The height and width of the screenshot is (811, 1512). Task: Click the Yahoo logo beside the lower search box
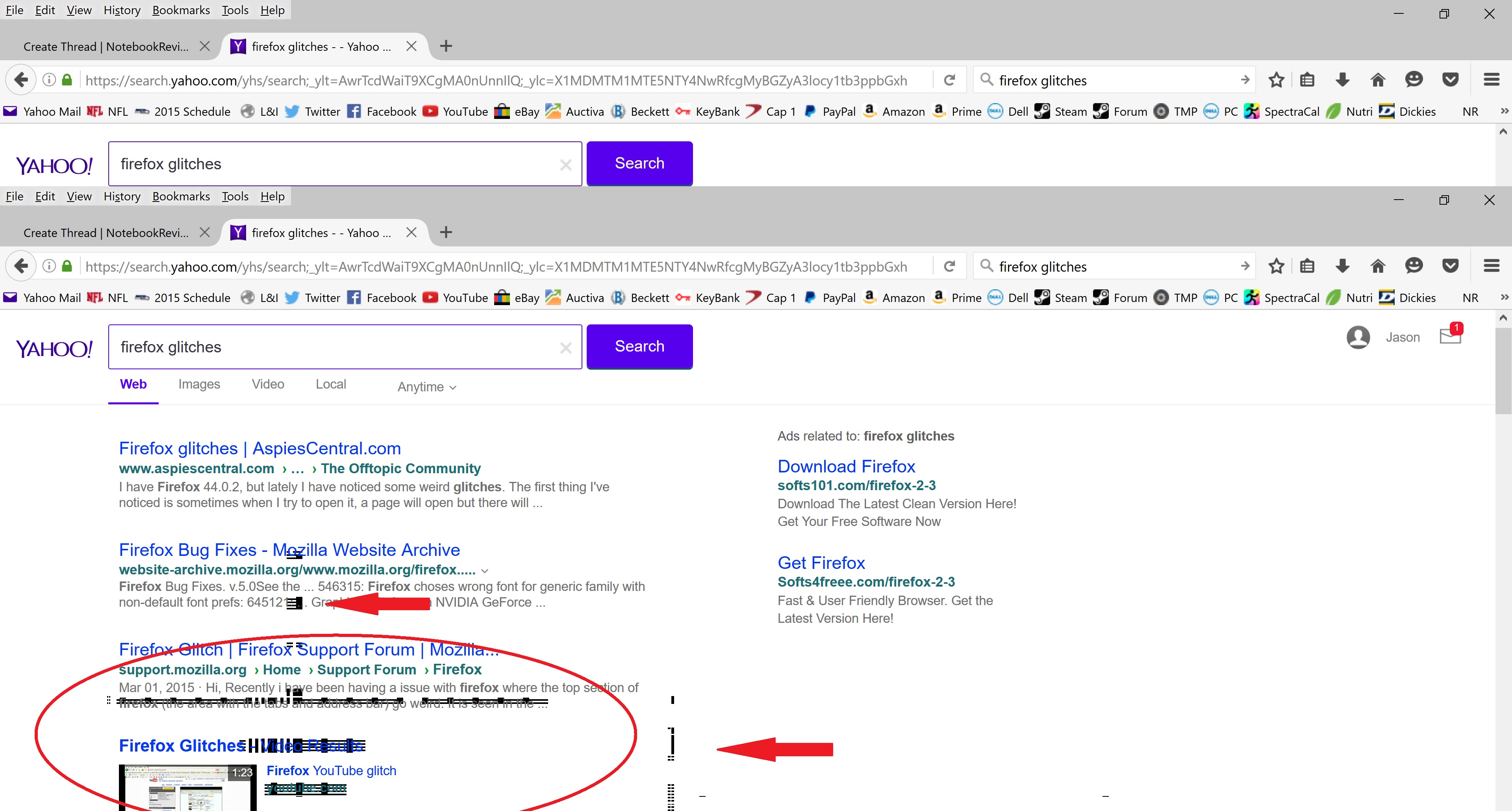(x=54, y=348)
